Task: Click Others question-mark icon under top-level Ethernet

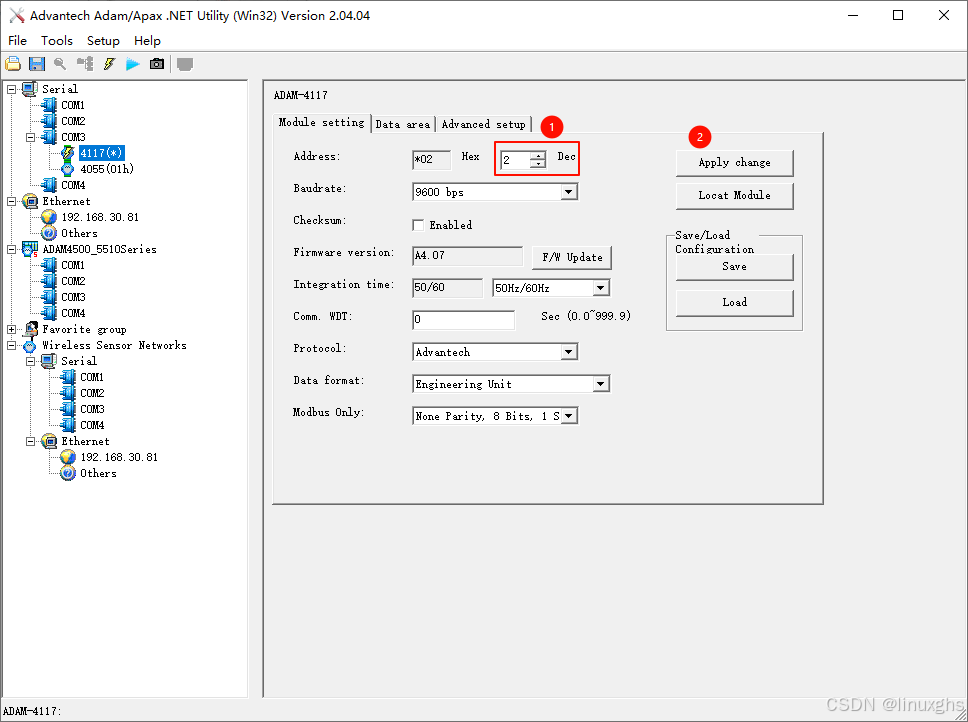Action: [49, 233]
